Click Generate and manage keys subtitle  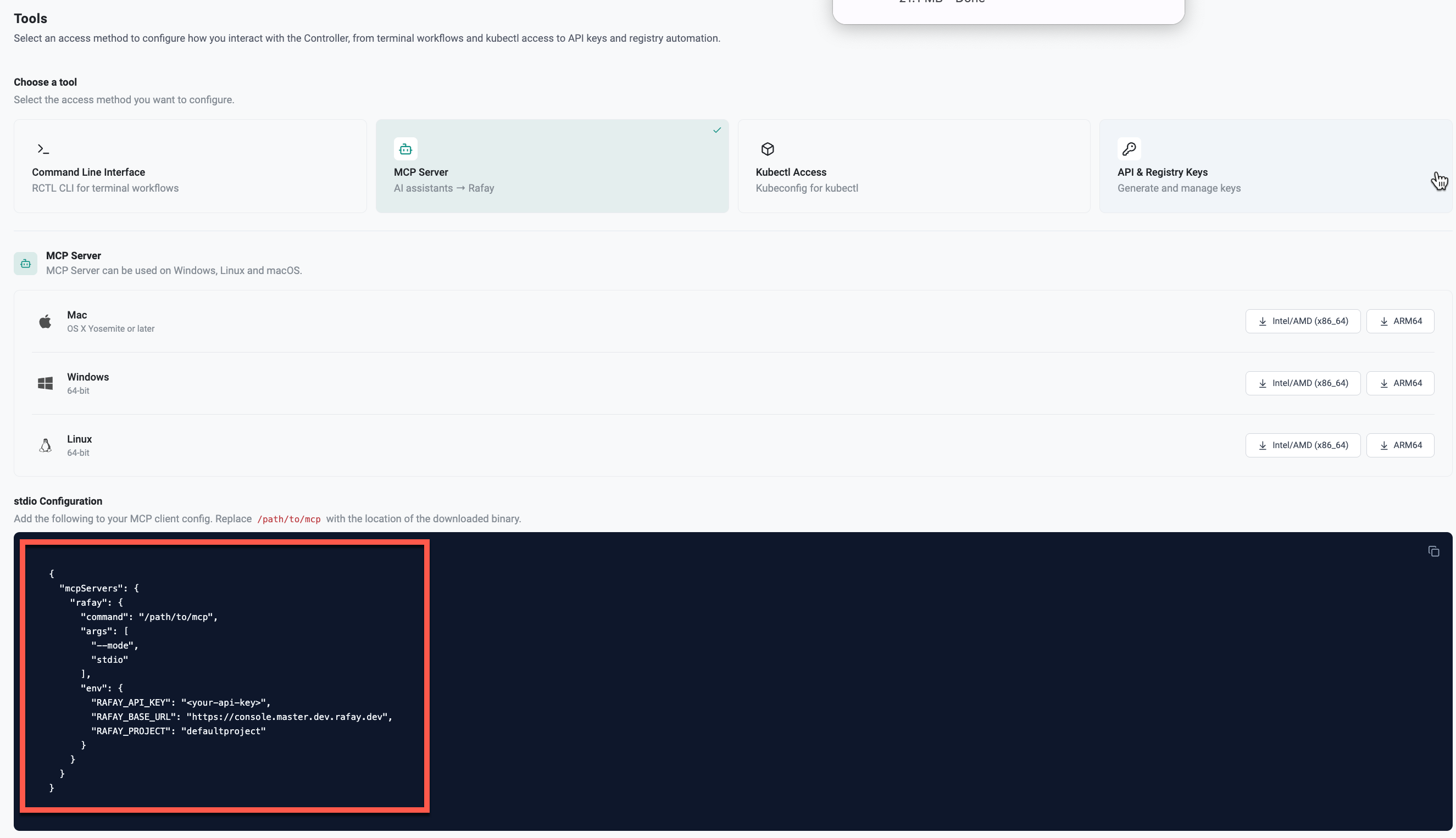click(x=1179, y=188)
